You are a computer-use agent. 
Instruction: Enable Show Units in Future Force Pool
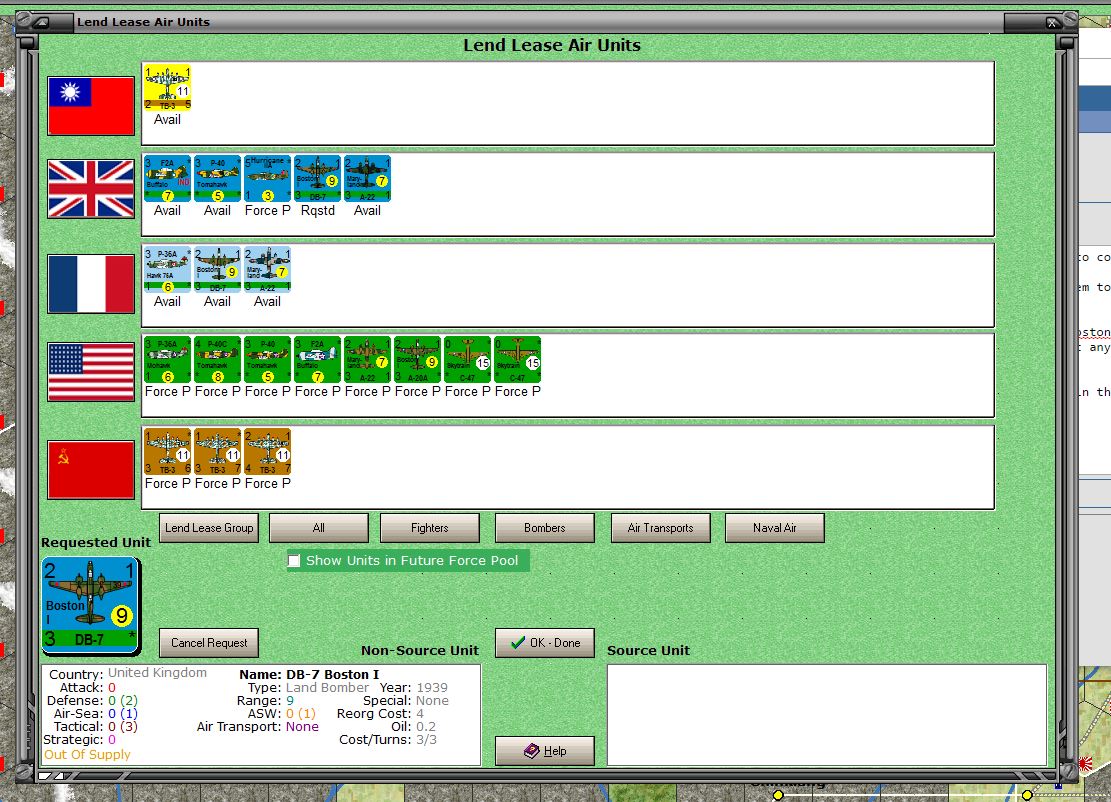(x=294, y=560)
